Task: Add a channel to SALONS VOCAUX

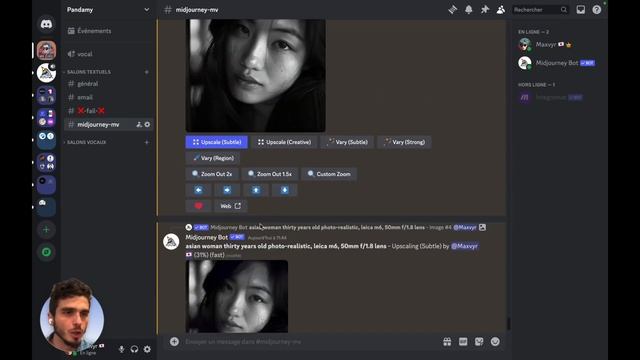Action: (147, 142)
